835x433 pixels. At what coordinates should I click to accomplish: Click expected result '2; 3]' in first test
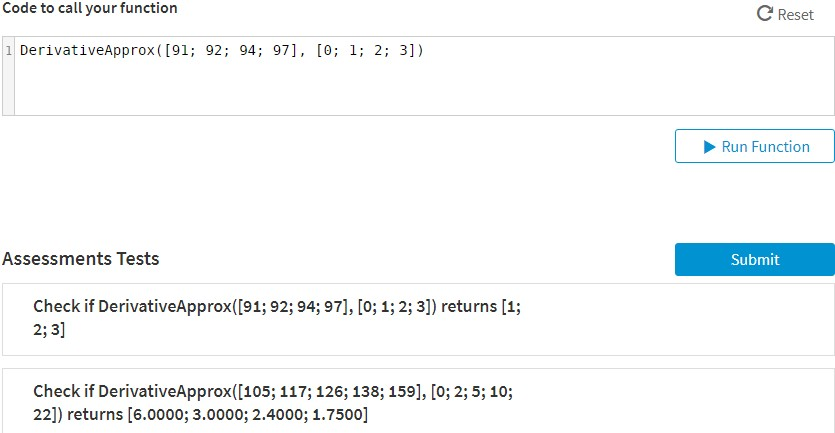click(50, 329)
